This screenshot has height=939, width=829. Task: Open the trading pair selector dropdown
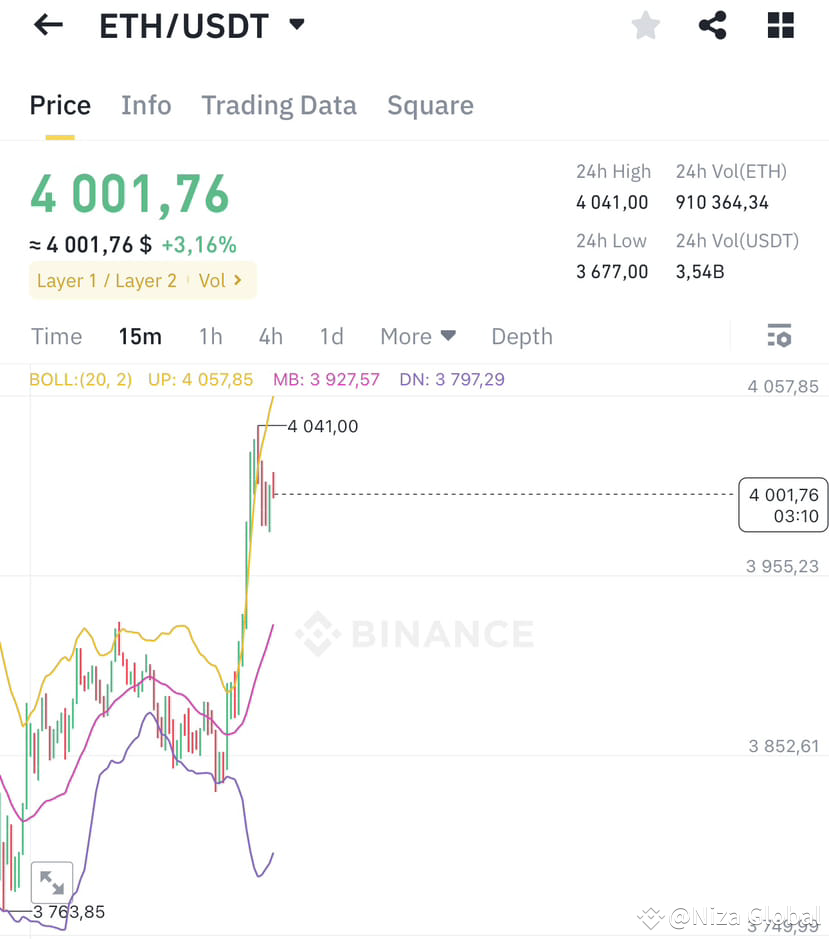(296, 25)
